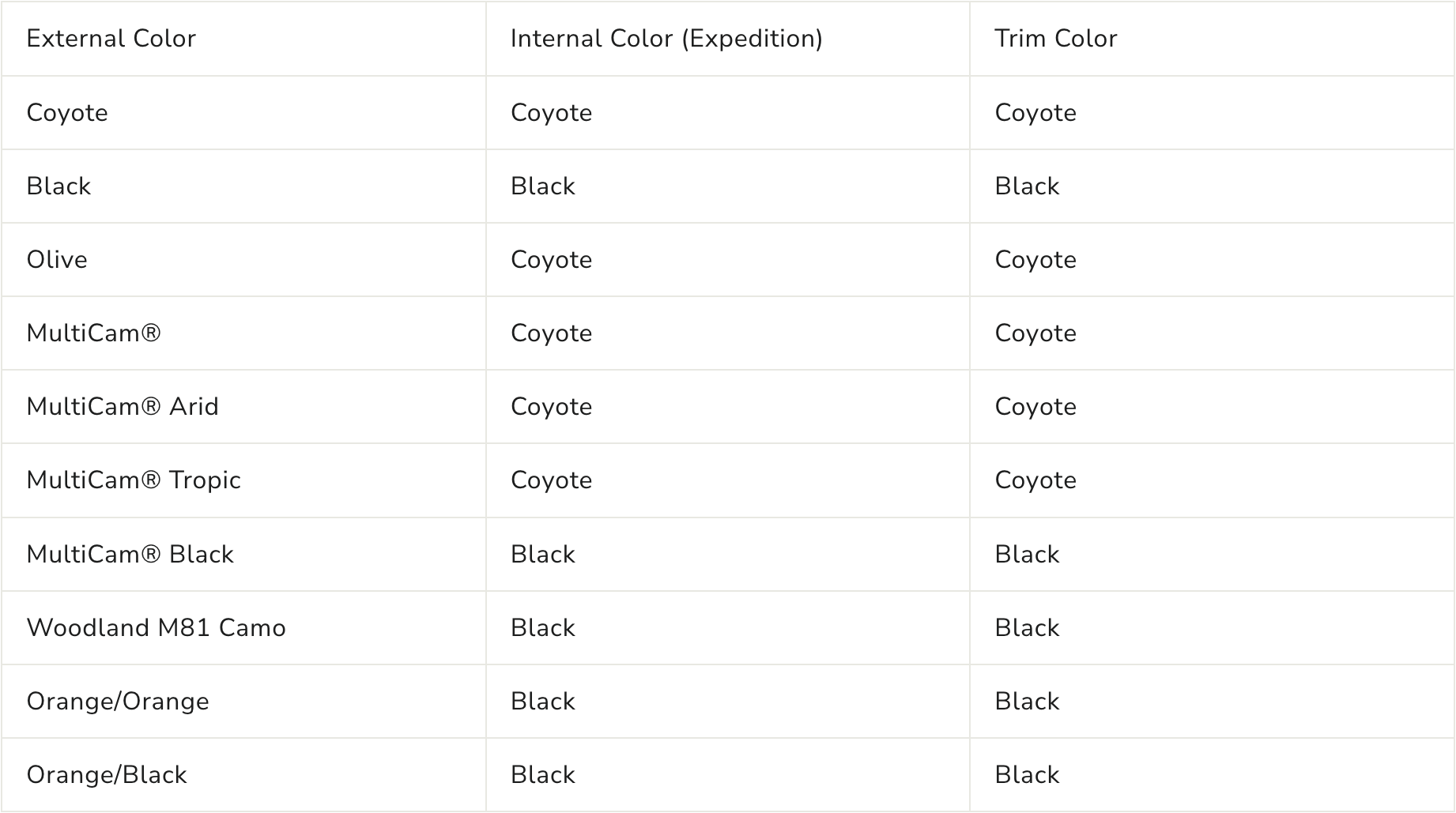Screen dimensions: 1456x813
Task: Select the Orange/Orange cell
Action: [118, 702]
